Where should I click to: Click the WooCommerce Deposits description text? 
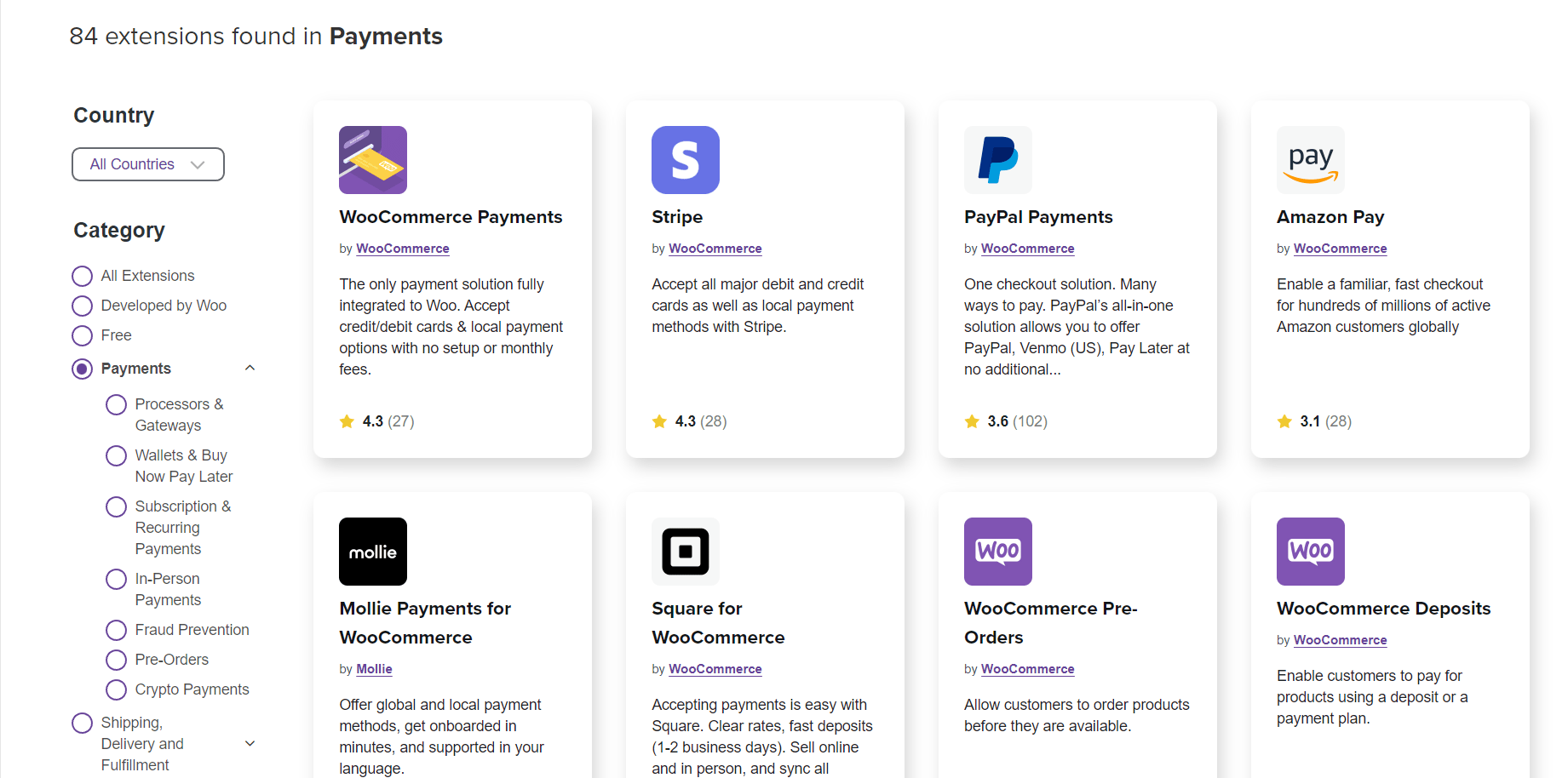[1372, 697]
